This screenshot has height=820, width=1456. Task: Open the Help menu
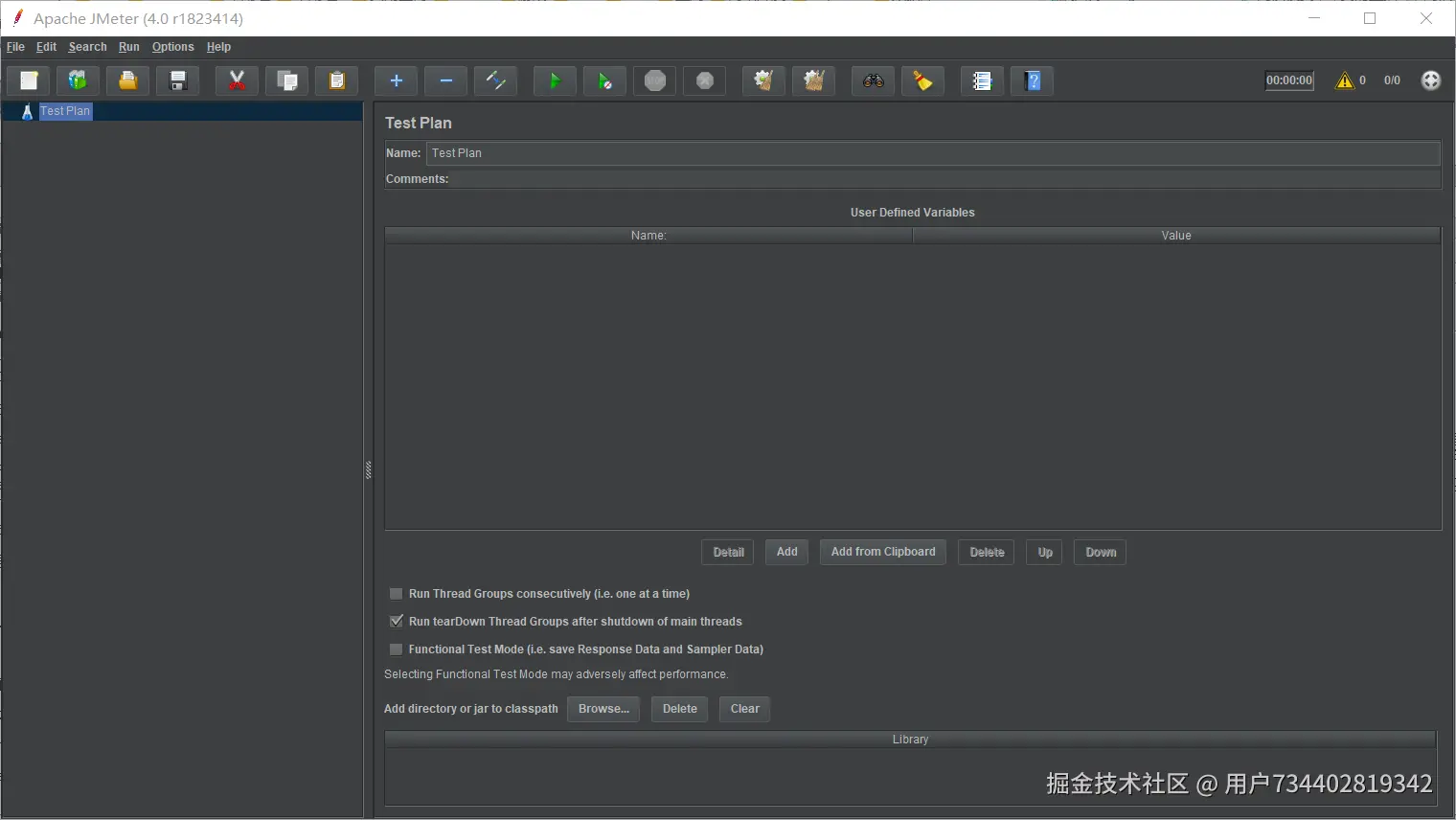(x=218, y=47)
